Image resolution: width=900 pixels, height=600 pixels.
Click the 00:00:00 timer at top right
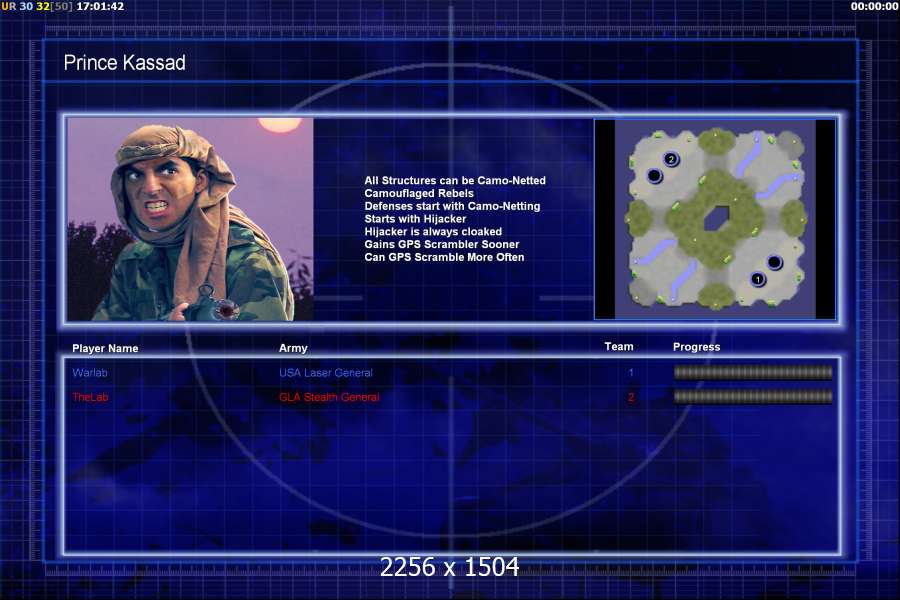(874, 6)
